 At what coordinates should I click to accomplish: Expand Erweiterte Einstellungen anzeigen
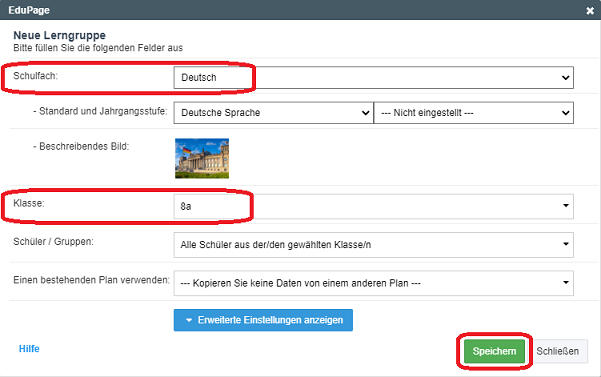coord(263,320)
